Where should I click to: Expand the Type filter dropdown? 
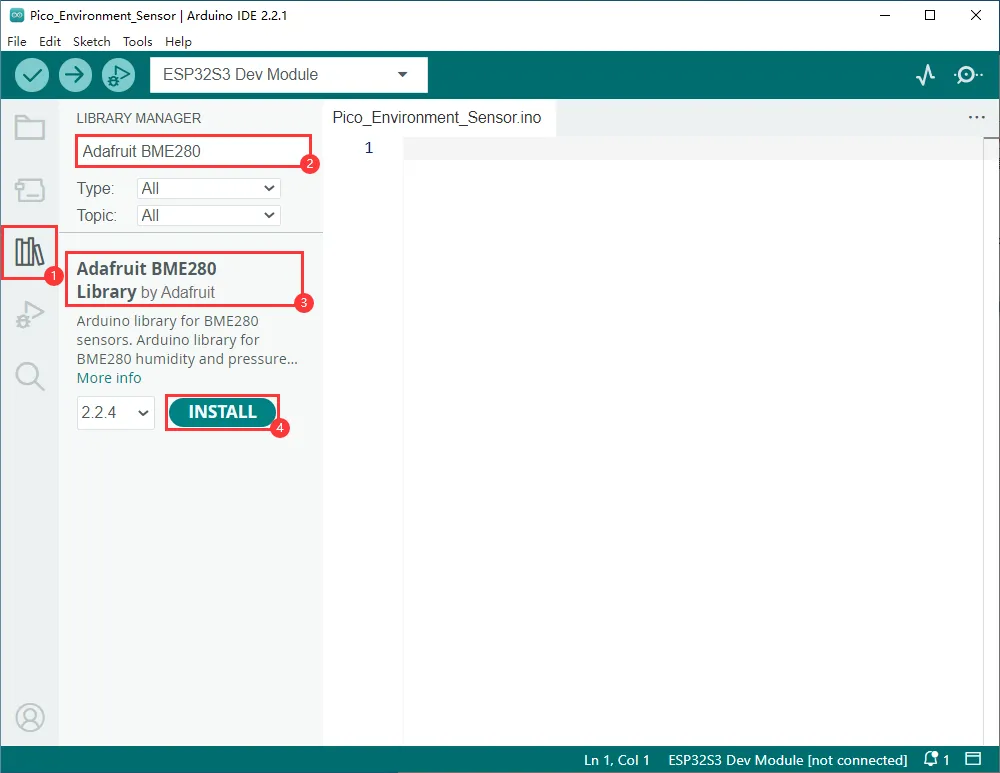point(209,189)
